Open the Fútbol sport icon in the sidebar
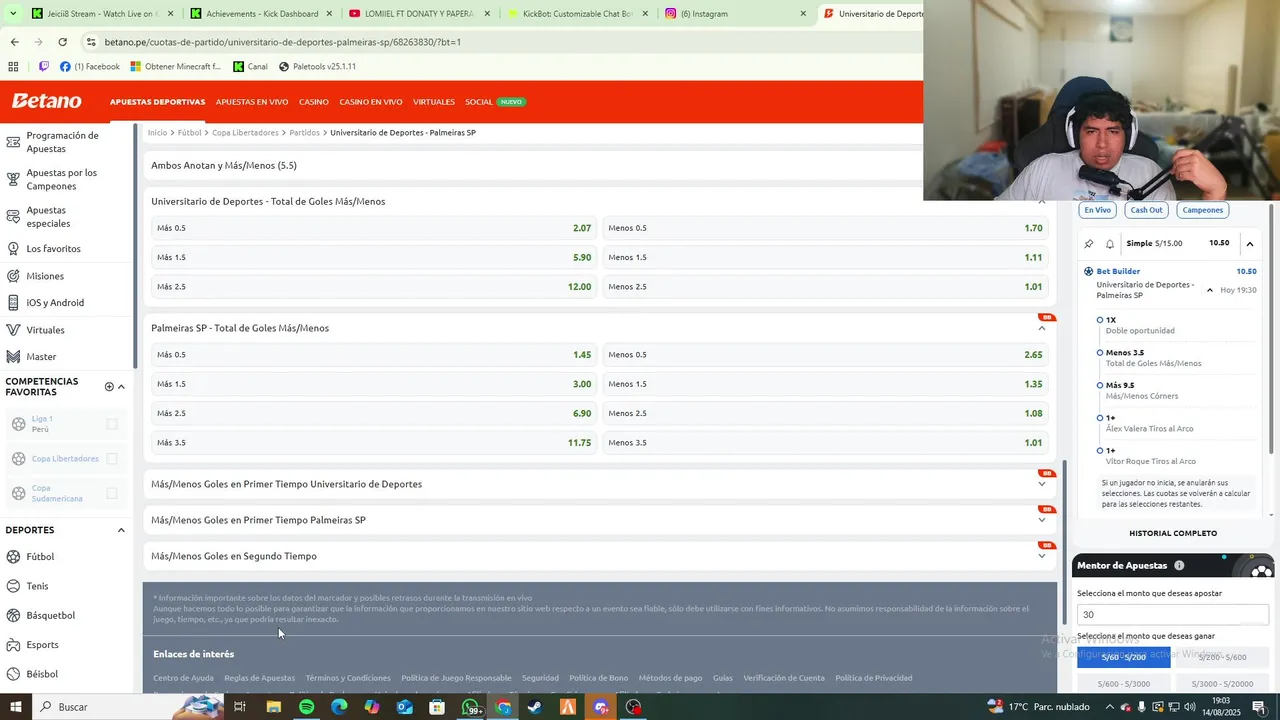 (14, 557)
